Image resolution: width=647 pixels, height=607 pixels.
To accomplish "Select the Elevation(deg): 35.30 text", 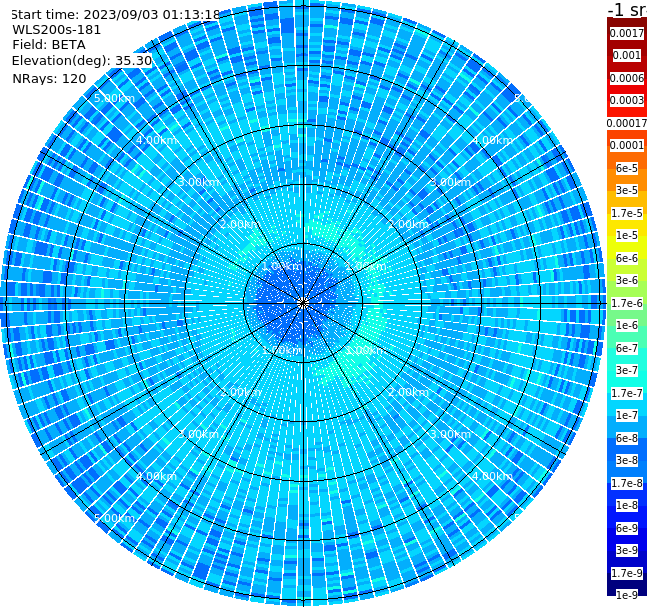I will tap(82, 61).
